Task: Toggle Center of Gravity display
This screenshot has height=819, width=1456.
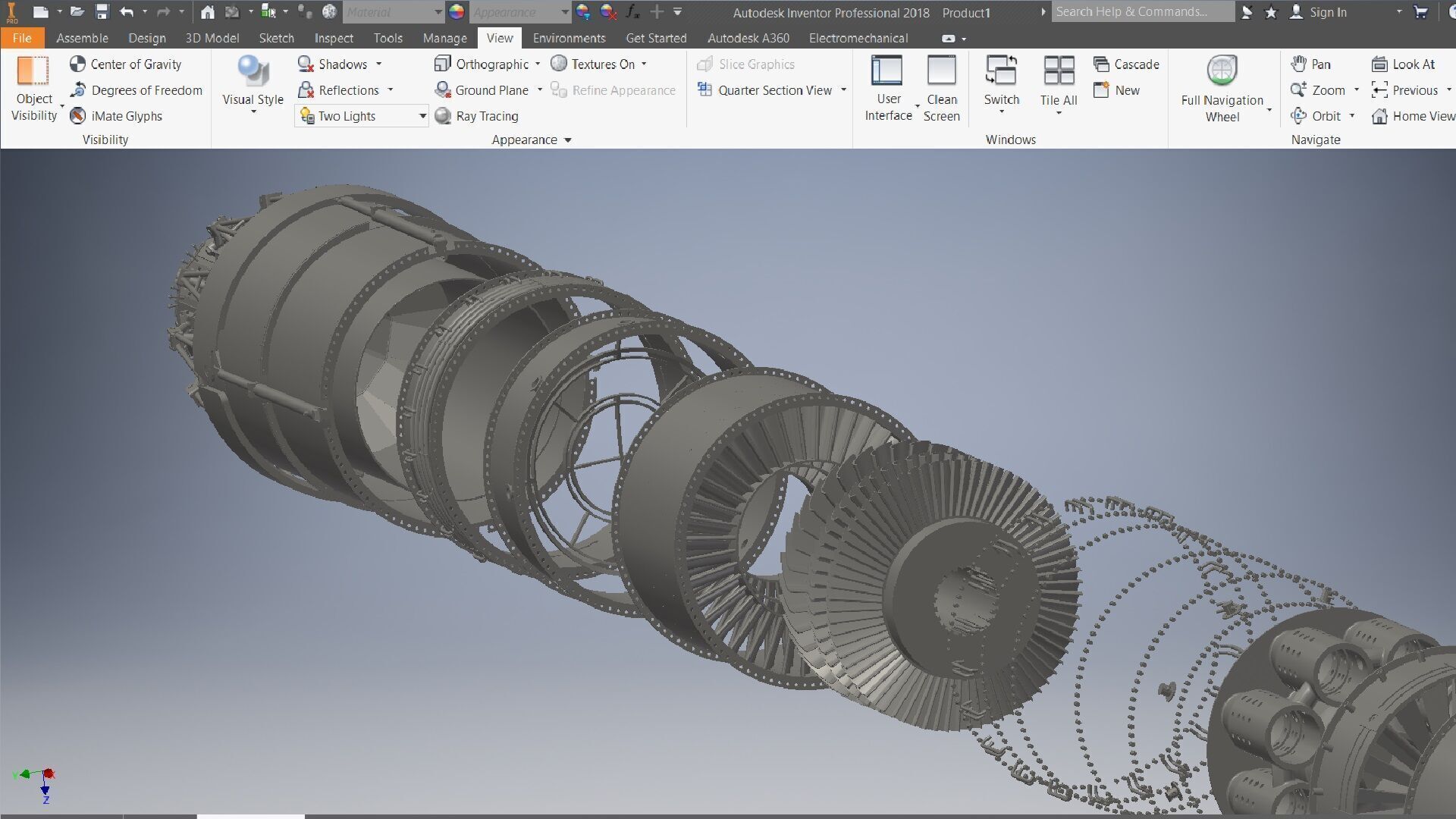Action: point(126,64)
